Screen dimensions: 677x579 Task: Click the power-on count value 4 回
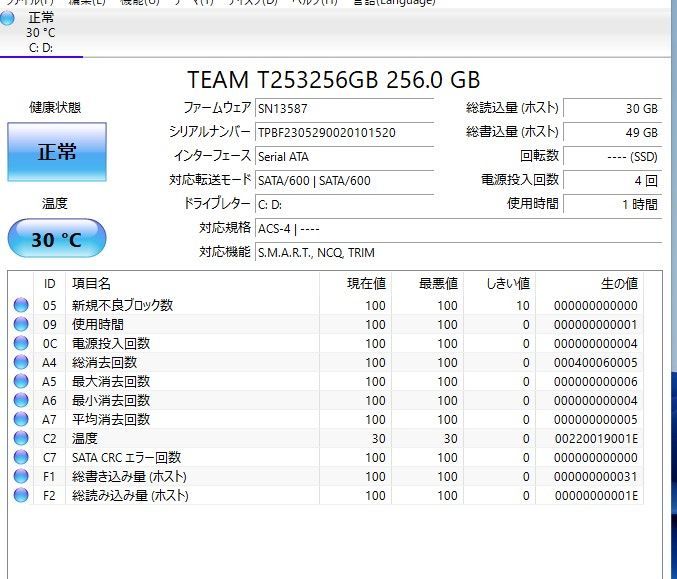click(613, 180)
